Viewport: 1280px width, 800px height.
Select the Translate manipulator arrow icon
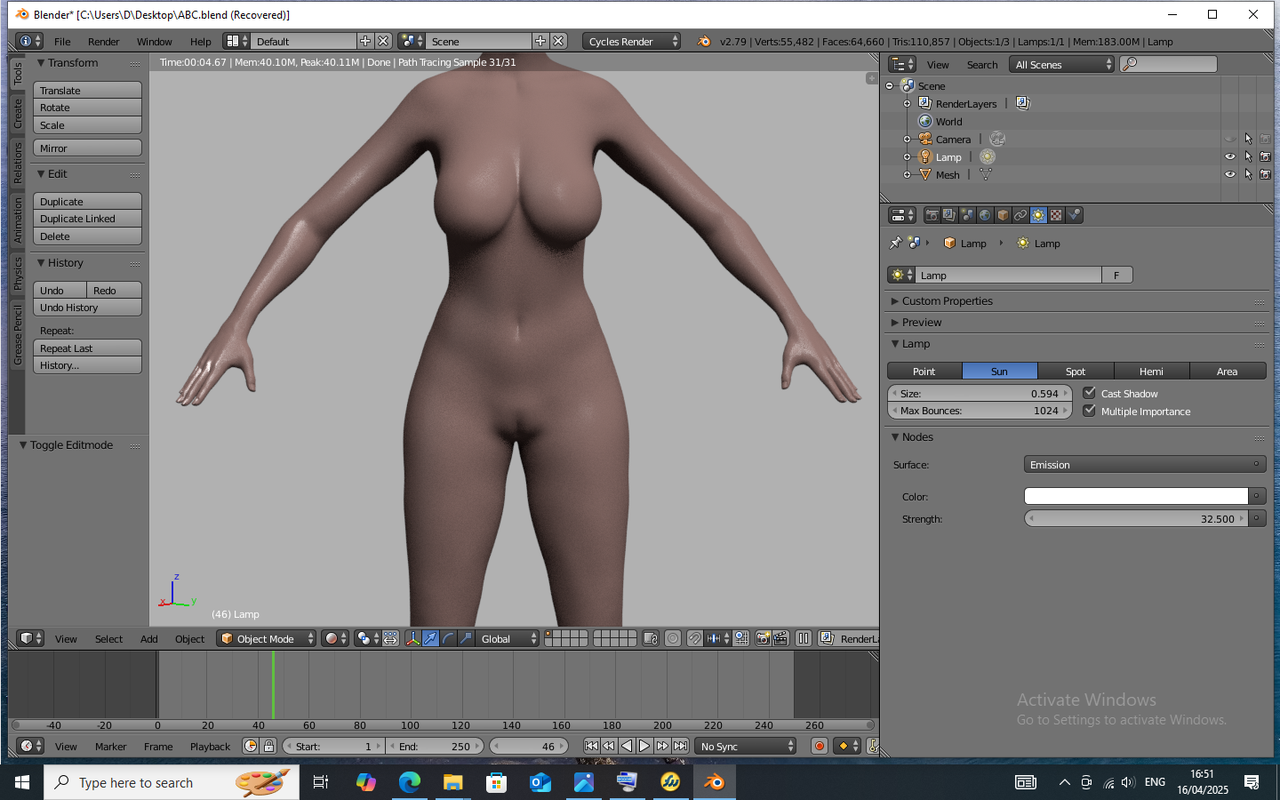(430, 638)
